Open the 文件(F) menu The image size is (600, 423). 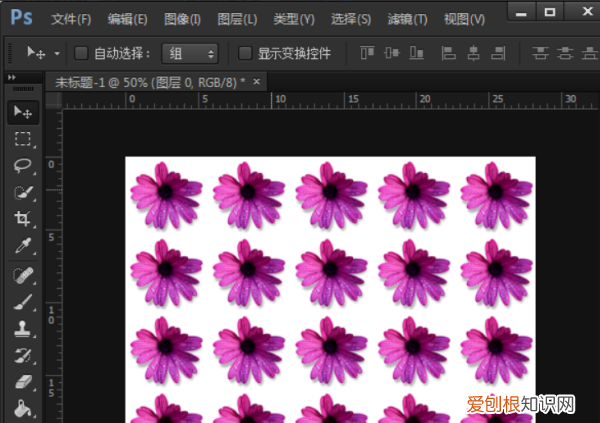71,19
